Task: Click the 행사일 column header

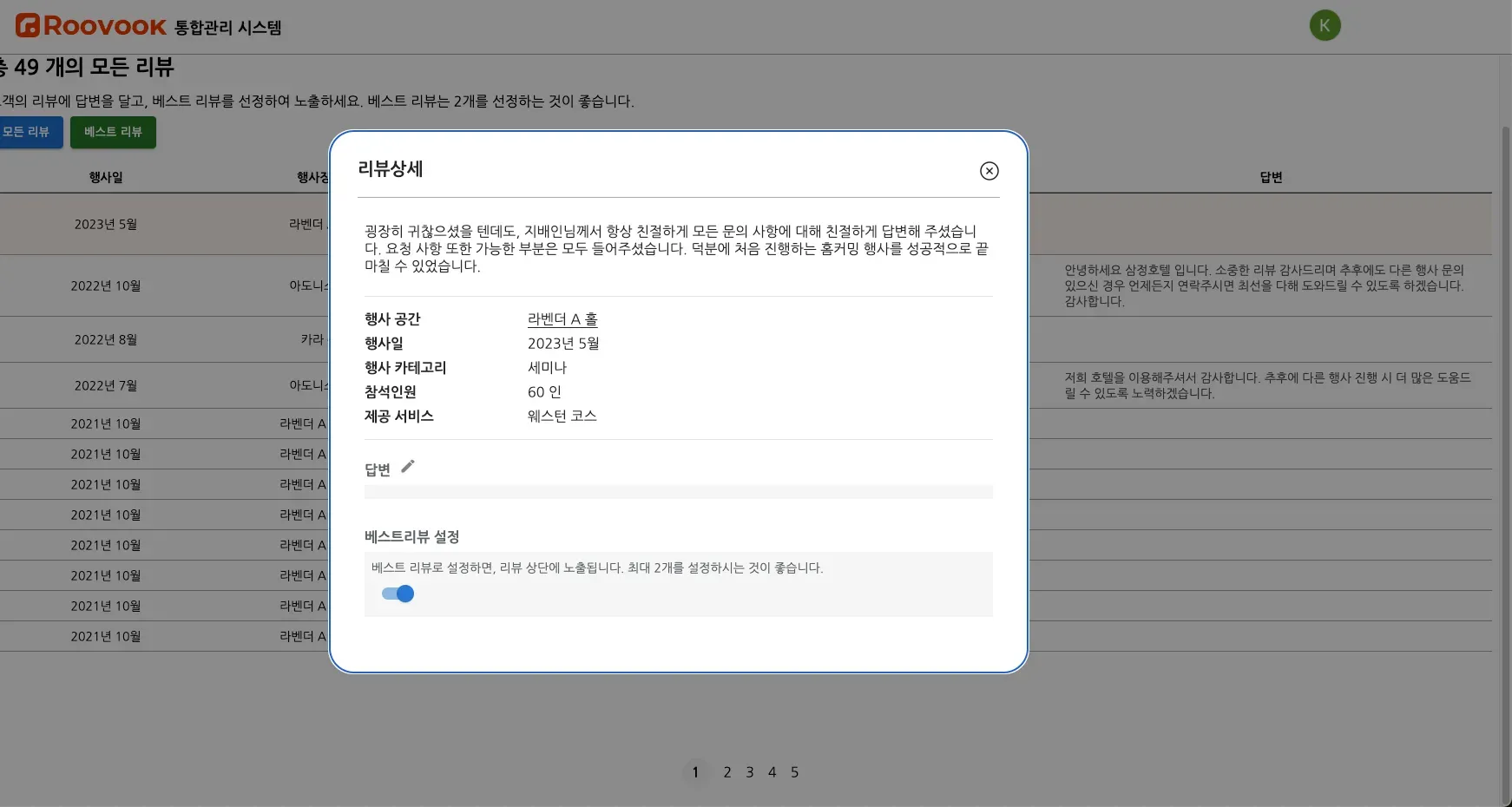Action: (106, 177)
